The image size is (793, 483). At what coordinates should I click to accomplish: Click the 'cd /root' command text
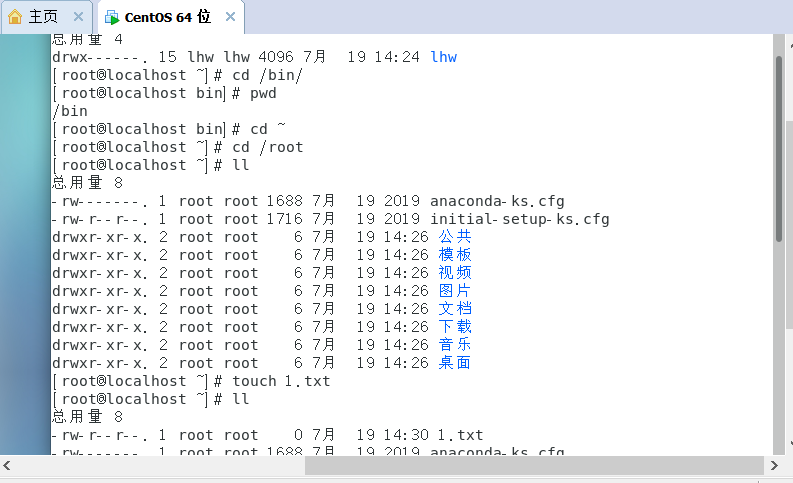[x=268, y=147]
